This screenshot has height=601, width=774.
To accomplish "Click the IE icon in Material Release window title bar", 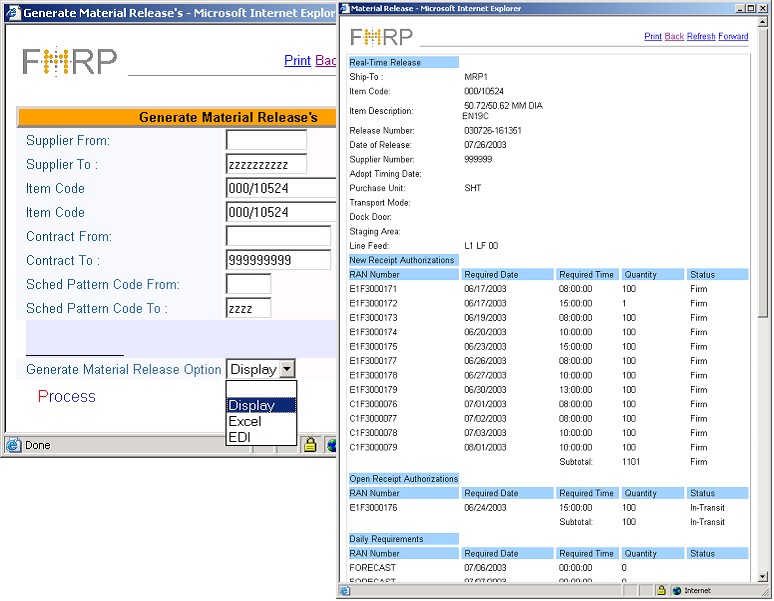I will (x=345, y=8).
